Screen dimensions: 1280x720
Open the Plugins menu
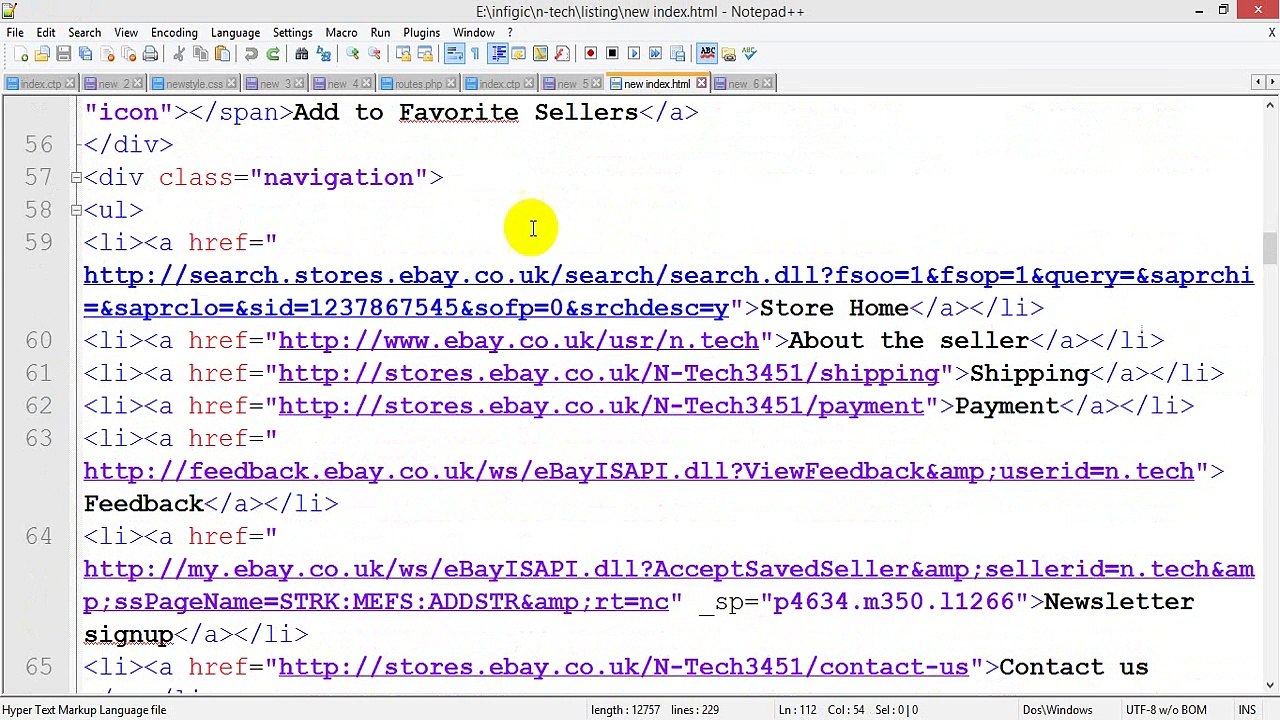[421, 33]
